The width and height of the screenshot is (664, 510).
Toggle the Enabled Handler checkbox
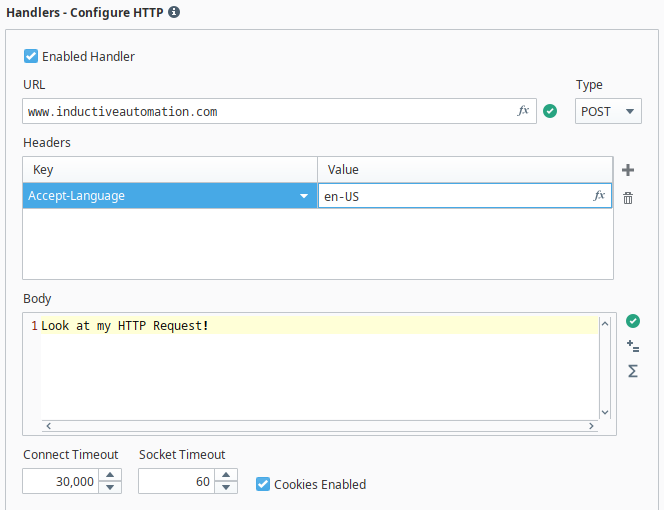click(31, 56)
